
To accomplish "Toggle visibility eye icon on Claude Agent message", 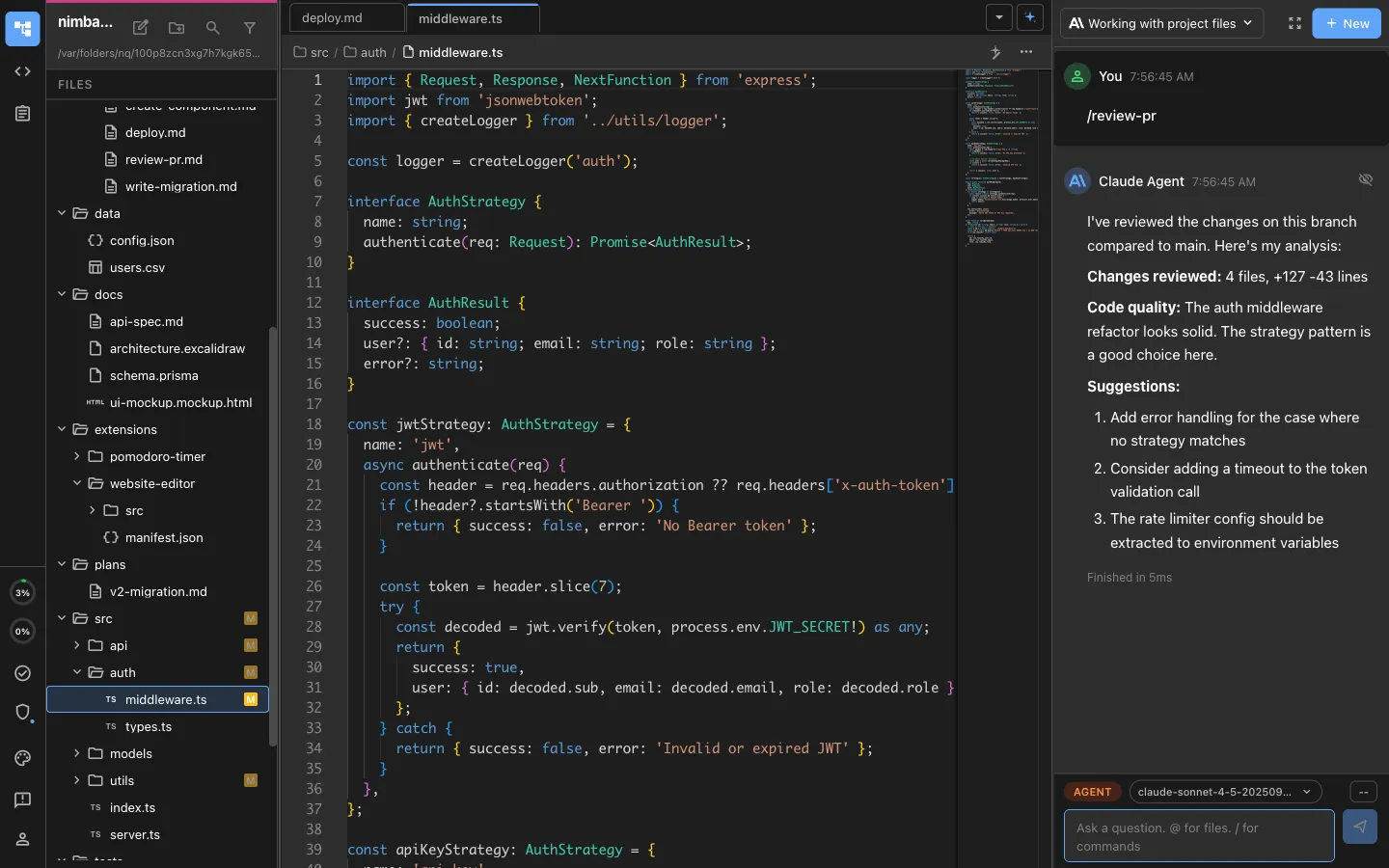I will click(1365, 180).
